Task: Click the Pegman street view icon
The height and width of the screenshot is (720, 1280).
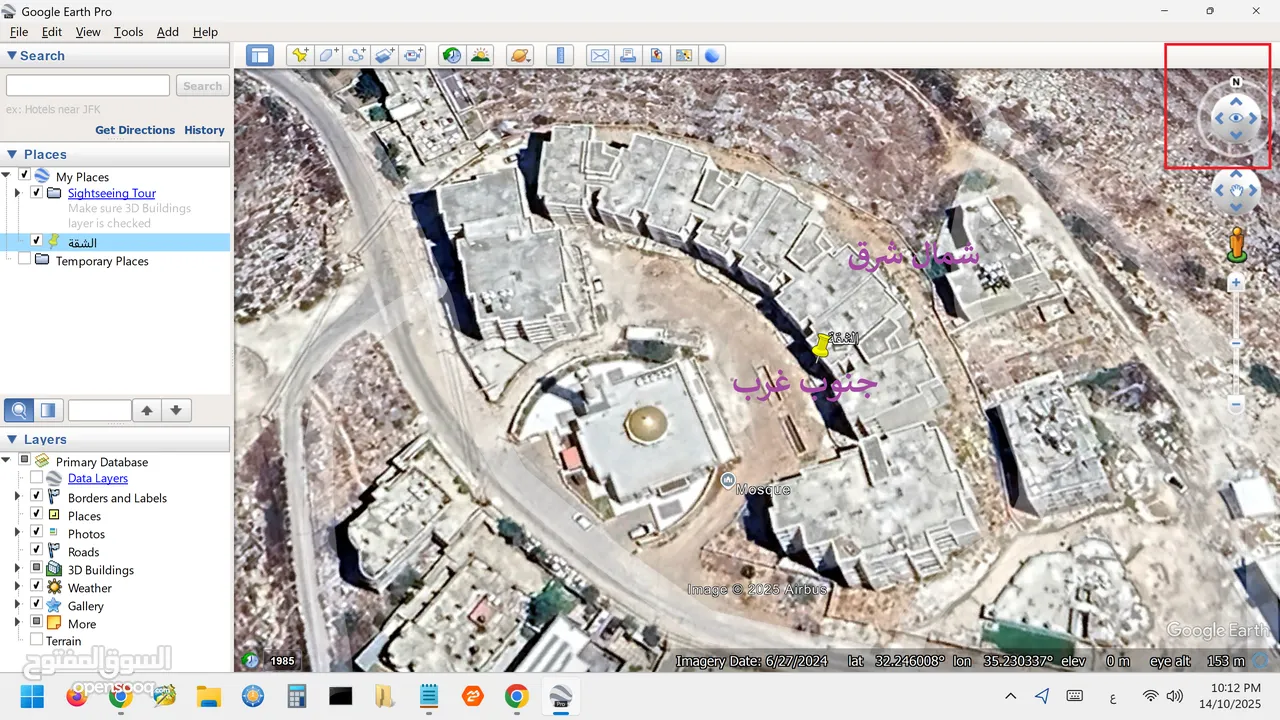Action: (1237, 245)
